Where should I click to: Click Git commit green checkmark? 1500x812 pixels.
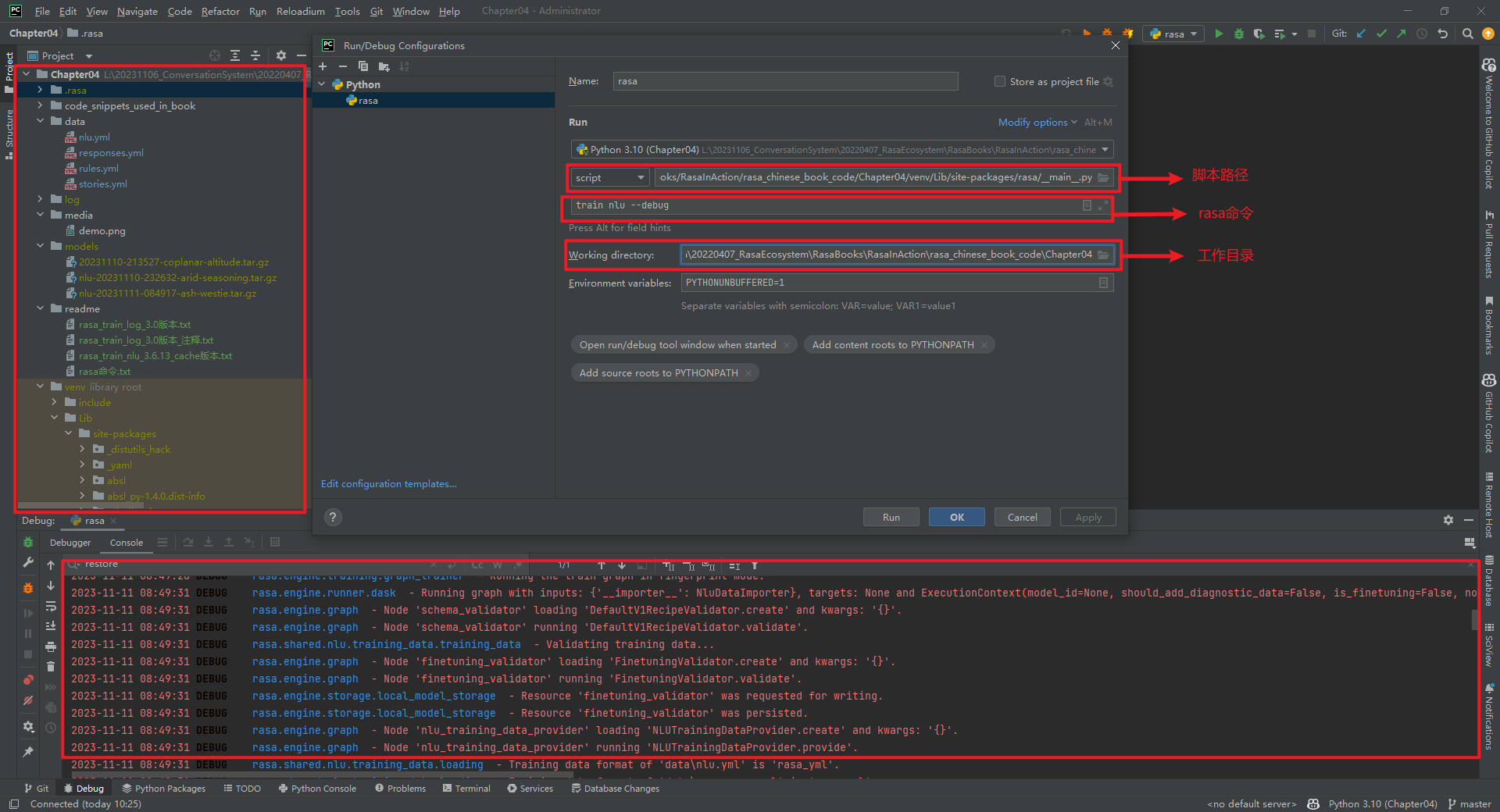coord(1381,34)
